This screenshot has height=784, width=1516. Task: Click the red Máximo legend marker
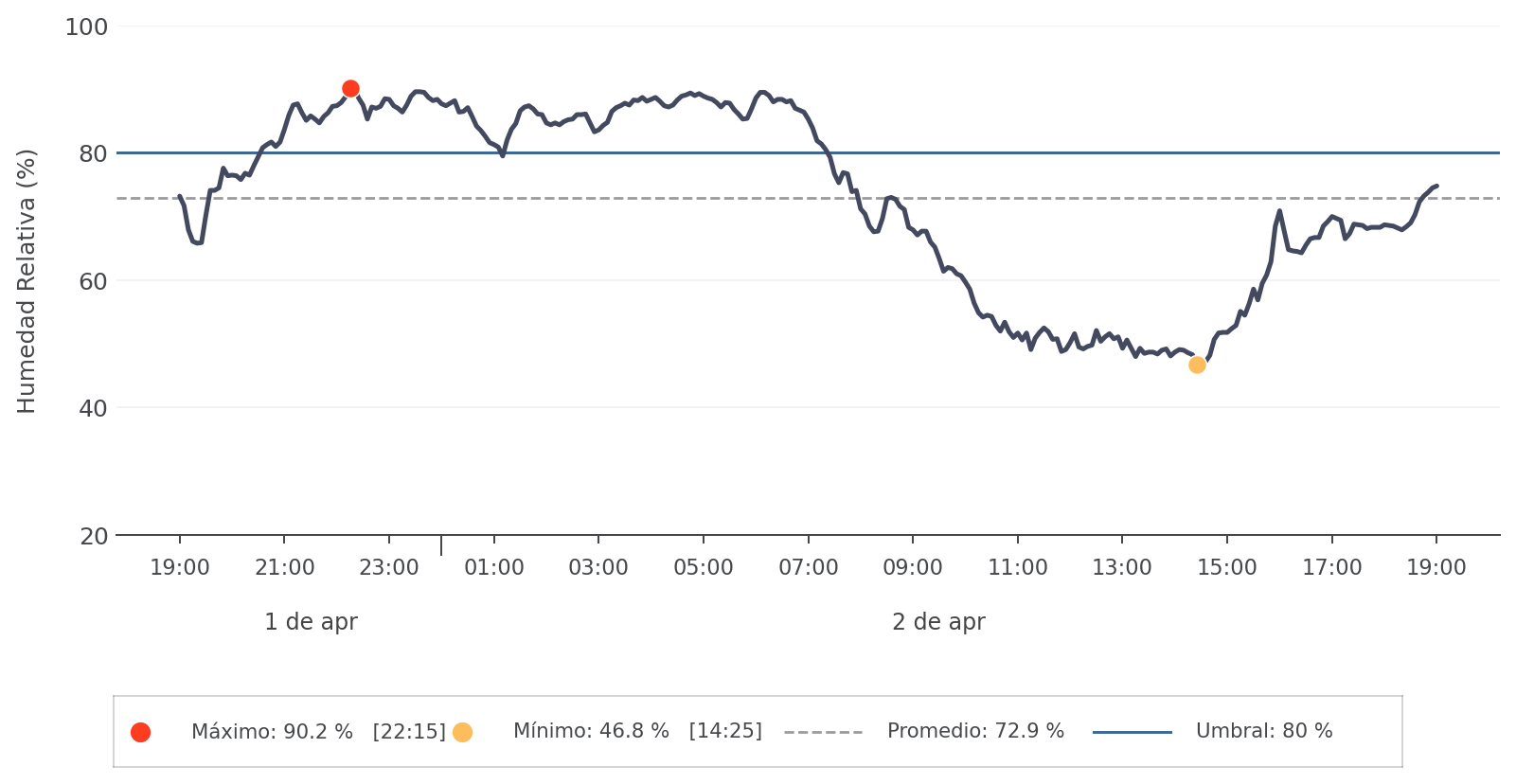140,732
